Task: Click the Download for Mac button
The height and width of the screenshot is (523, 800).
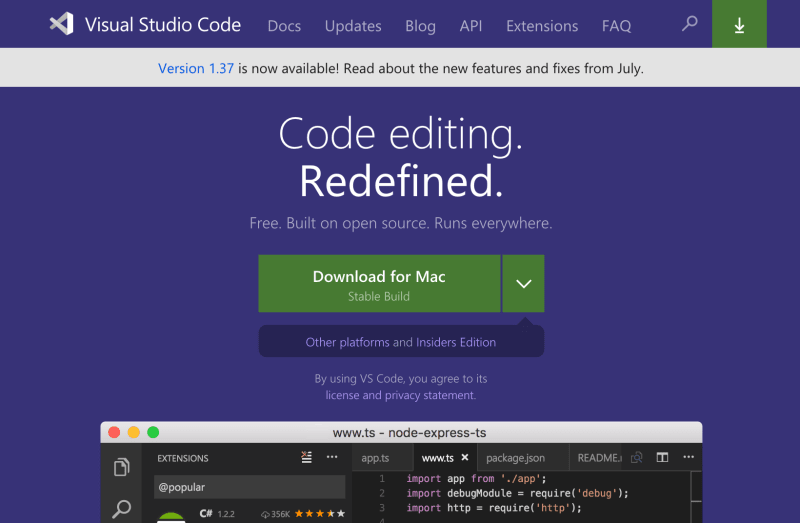Action: [x=379, y=284]
